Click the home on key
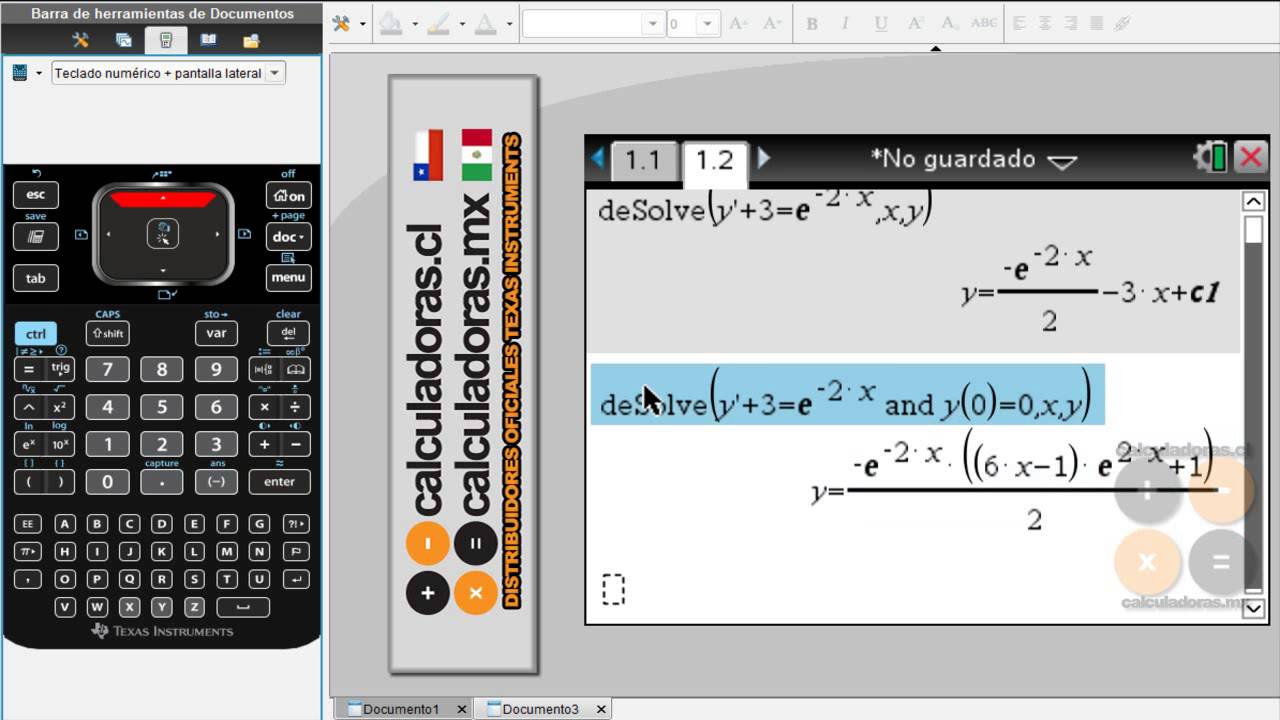Viewport: 1280px width, 720px height. 289,195
